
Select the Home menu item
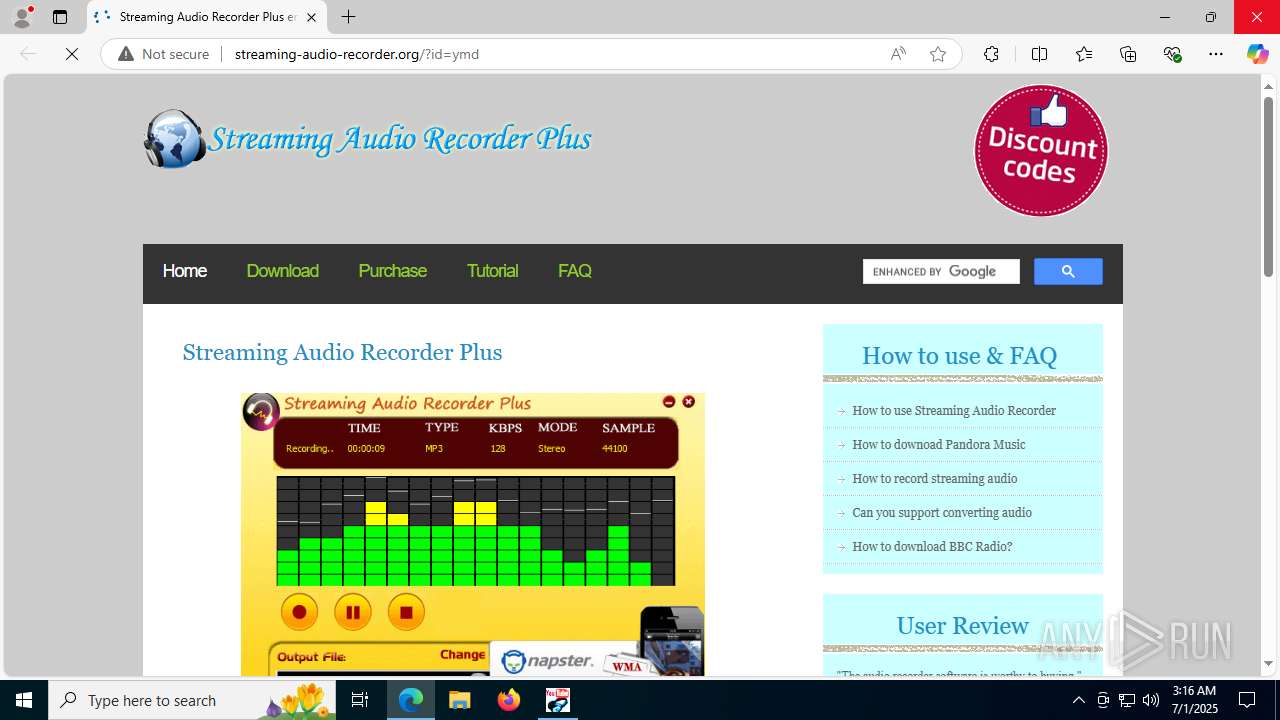point(185,271)
